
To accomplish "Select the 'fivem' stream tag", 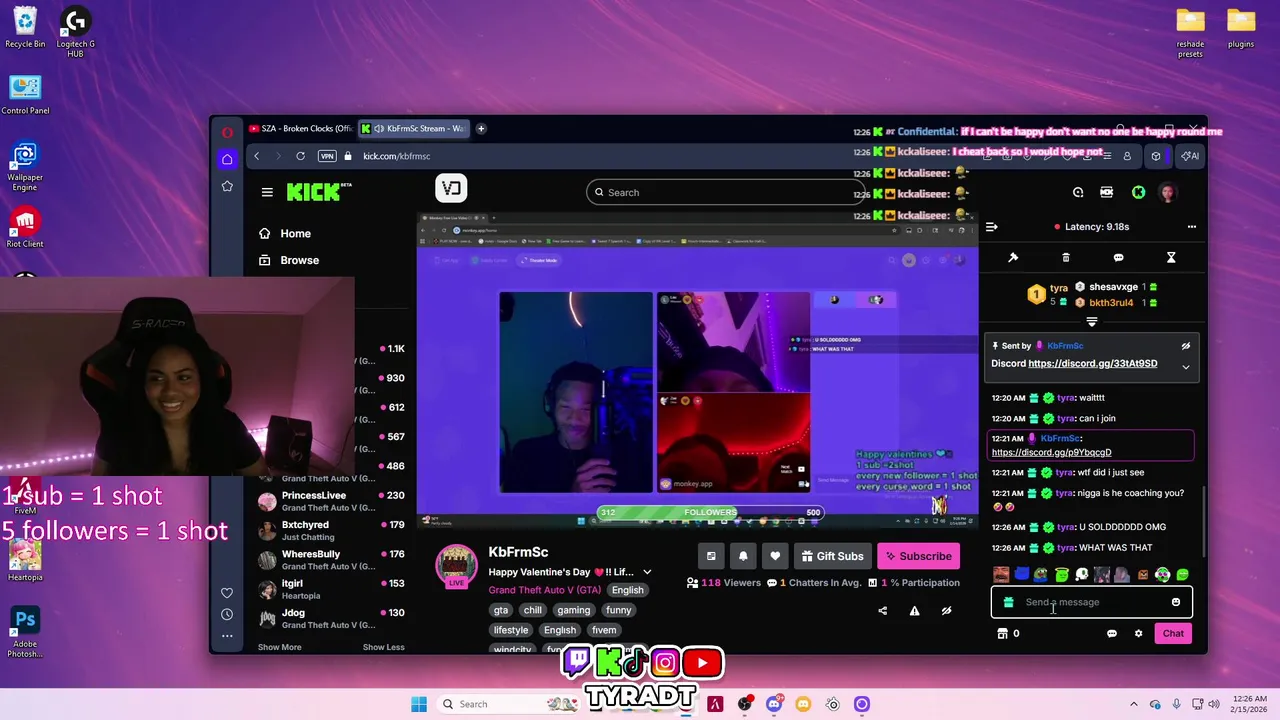I will coord(604,630).
